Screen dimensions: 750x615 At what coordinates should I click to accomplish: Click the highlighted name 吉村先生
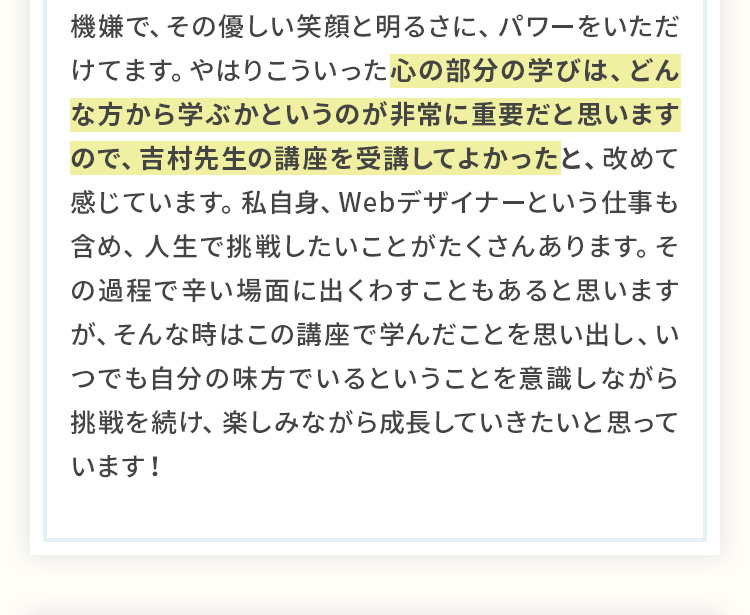[193, 159]
